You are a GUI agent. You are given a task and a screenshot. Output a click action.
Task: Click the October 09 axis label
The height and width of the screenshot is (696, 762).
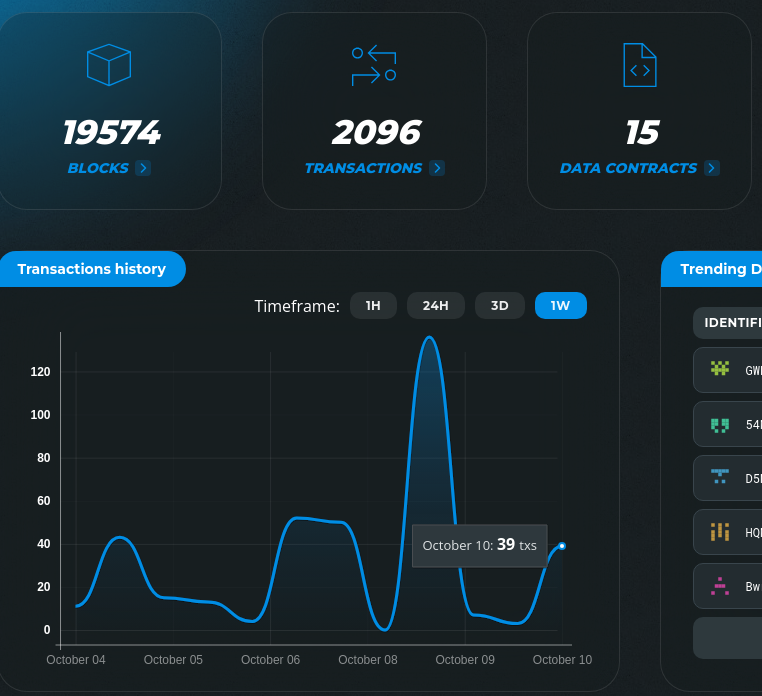[465, 660]
